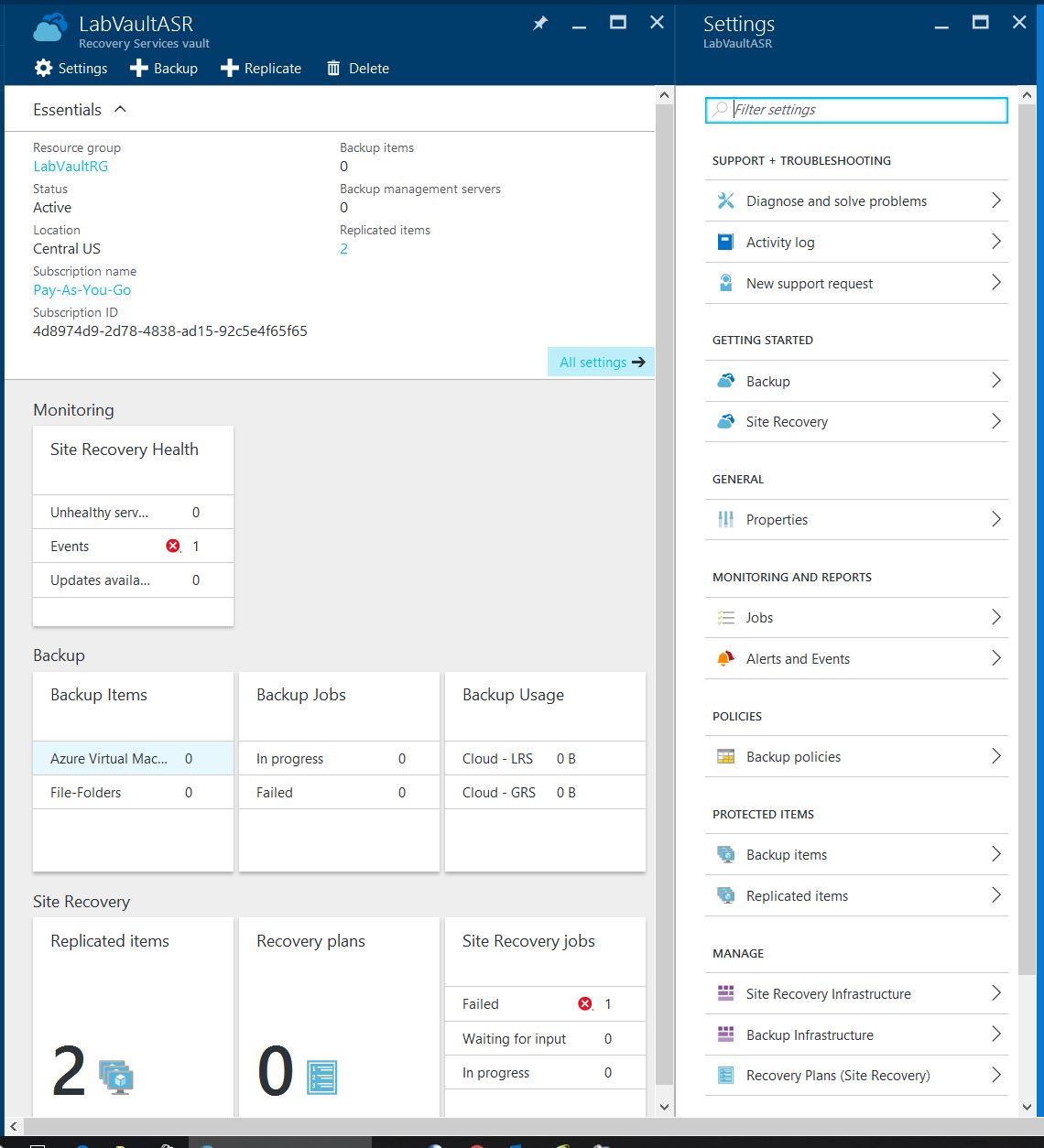Image resolution: width=1044 pixels, height=1148 pixels.
Task: Pin the LabVaultASR blade to dashboard
Action: tap(540, 24)
